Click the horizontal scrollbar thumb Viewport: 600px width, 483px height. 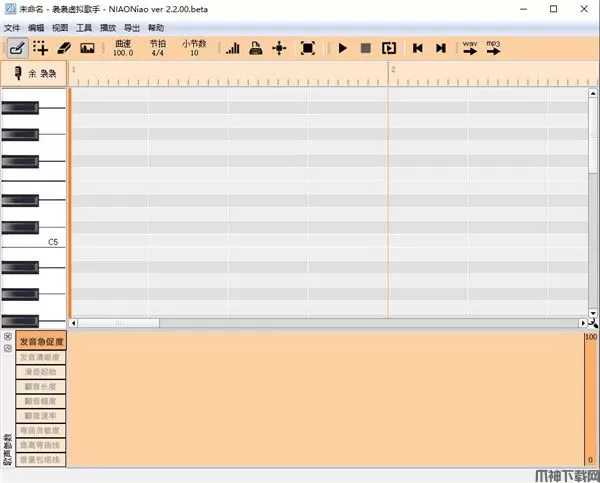click(118, 323)
